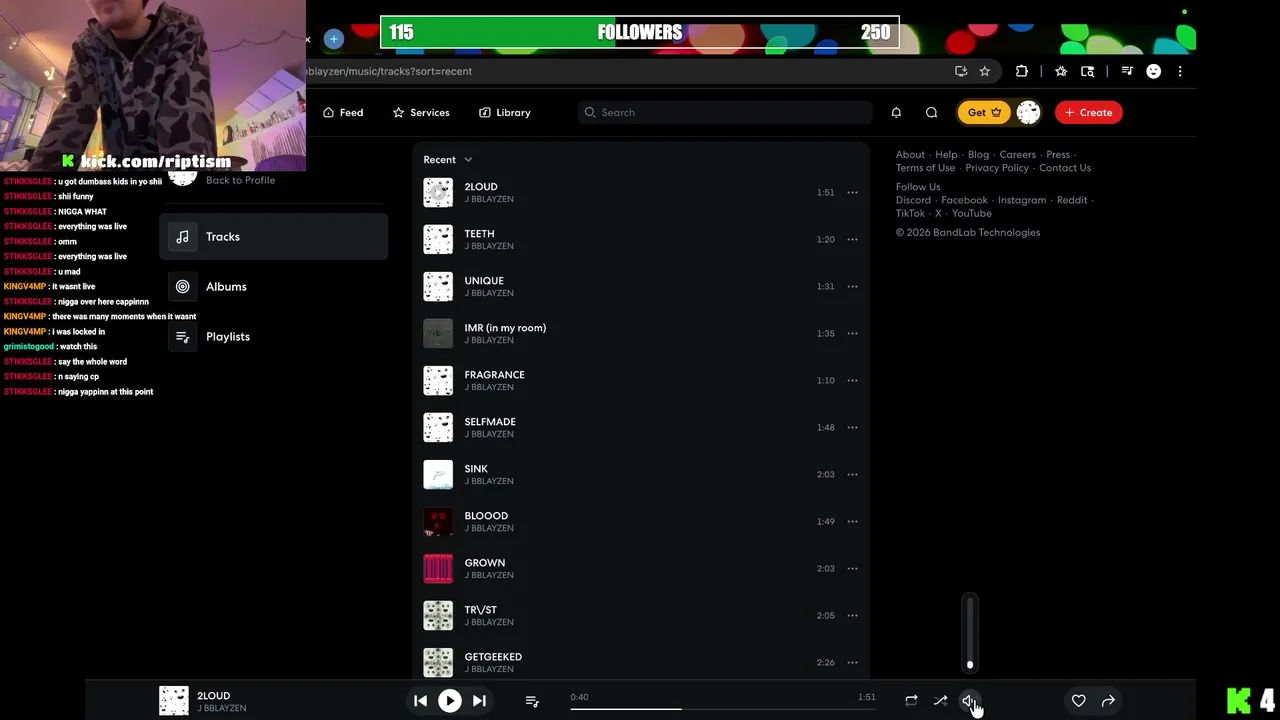Open more options for FRAGRANCE track
The width and height of the screenshot is (1280, 720).
tap(852, 380)
